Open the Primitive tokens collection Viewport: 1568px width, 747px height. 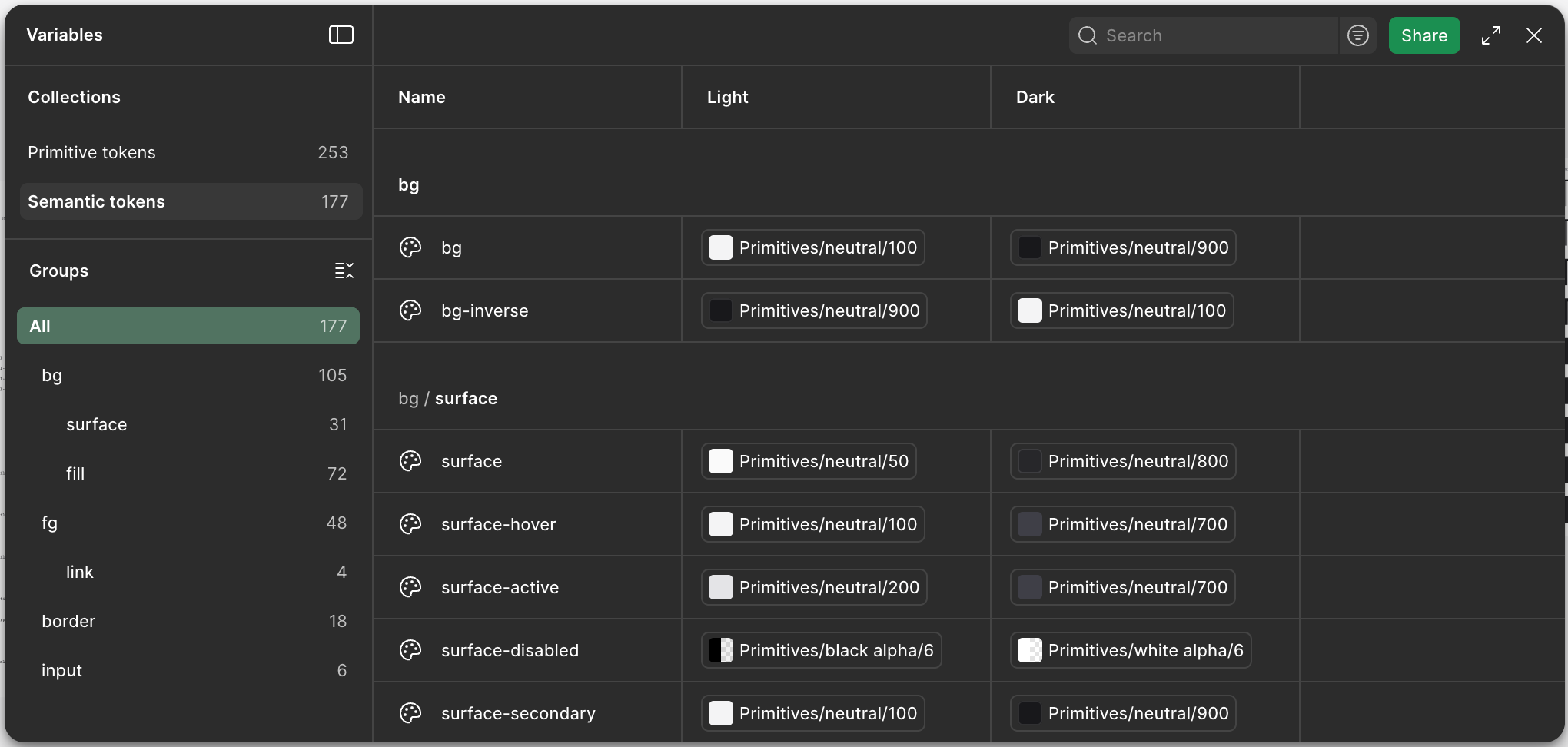click(x=188, y=152)
